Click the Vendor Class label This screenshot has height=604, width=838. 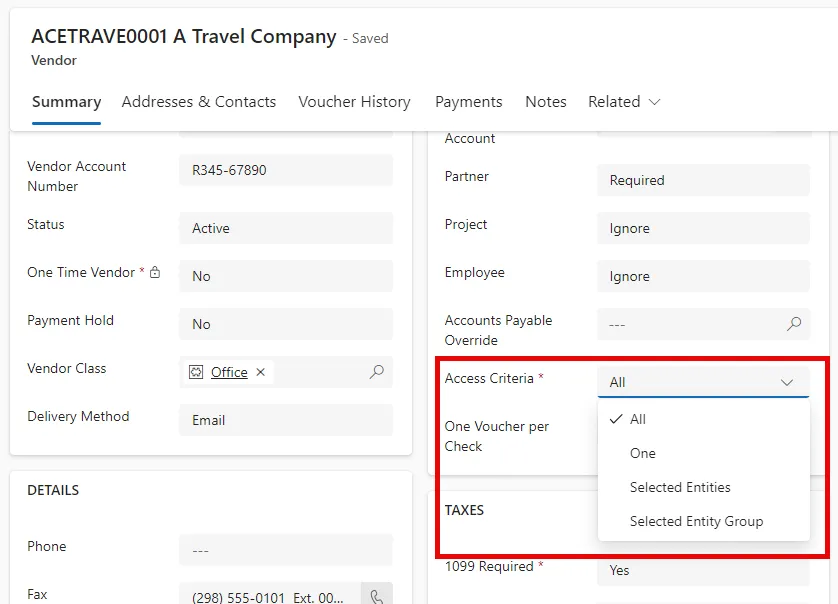(67, 368)
